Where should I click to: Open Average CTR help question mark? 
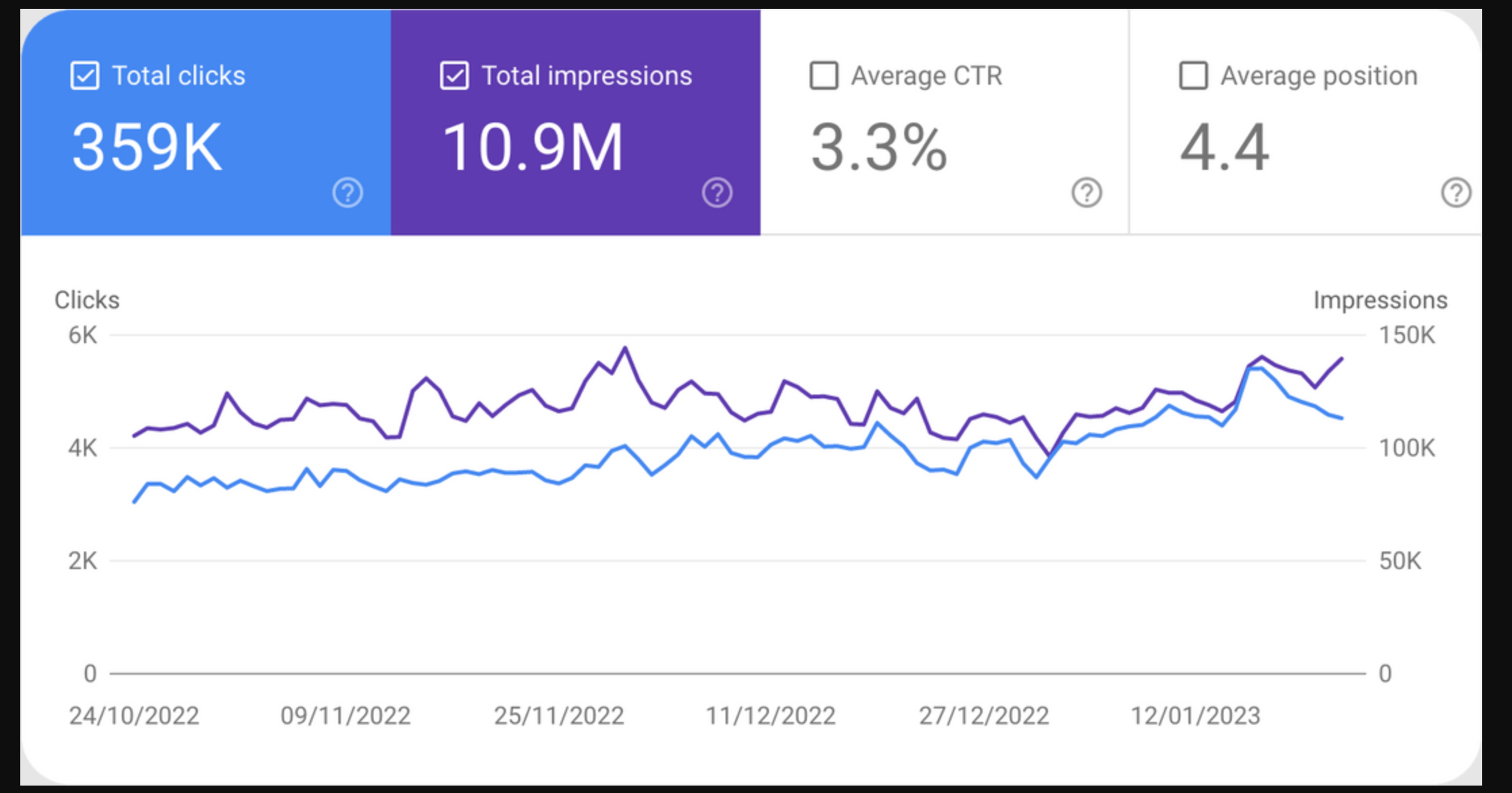pos(1086,193)
